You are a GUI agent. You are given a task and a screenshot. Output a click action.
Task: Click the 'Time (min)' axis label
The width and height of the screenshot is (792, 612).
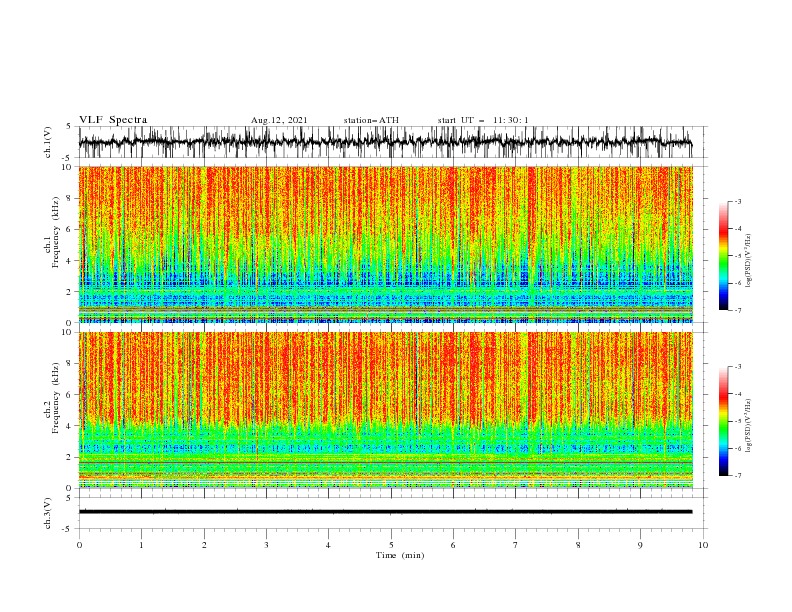(x=400, y=555)
